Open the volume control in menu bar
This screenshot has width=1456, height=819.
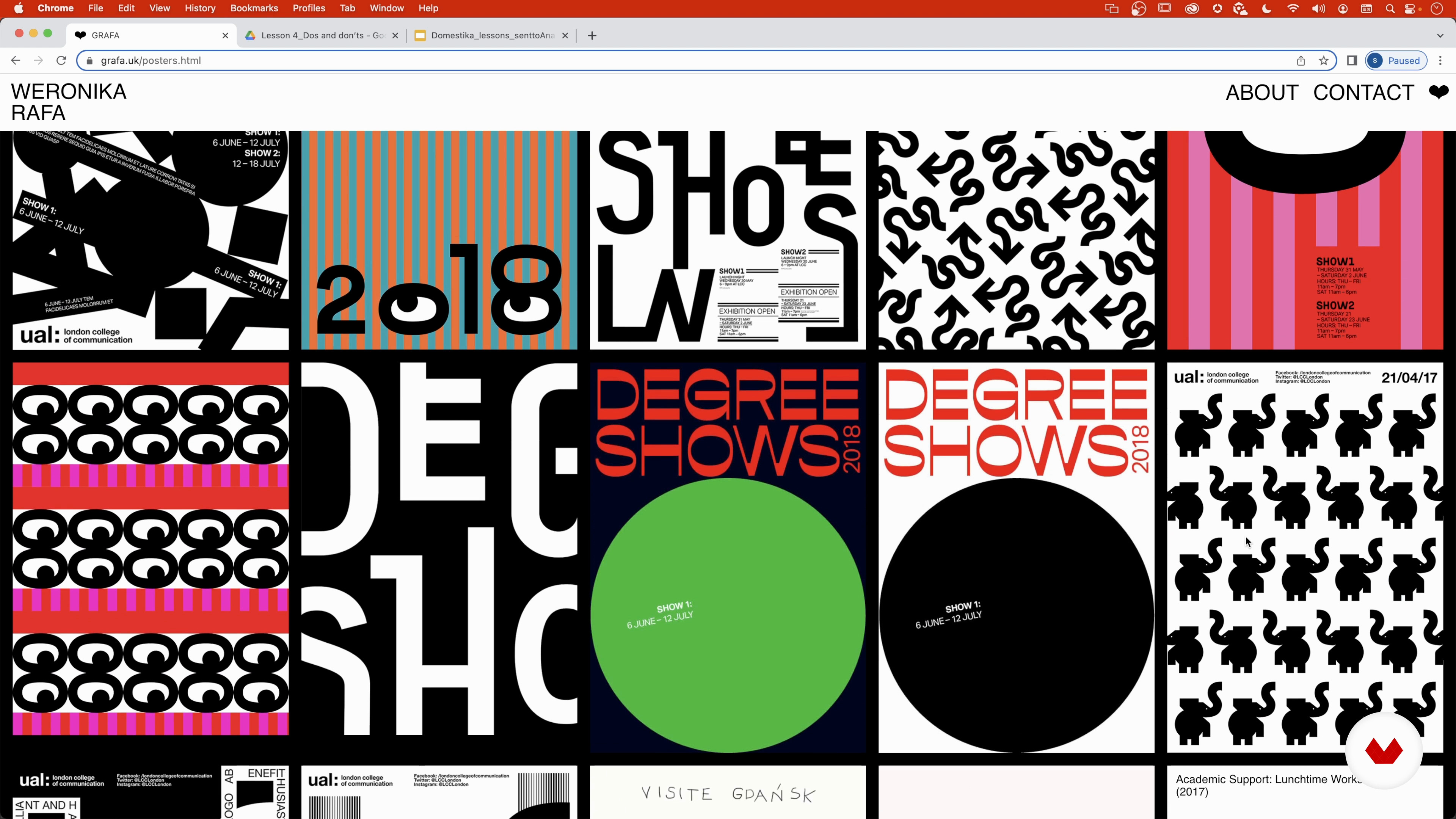coord(1318,8)
